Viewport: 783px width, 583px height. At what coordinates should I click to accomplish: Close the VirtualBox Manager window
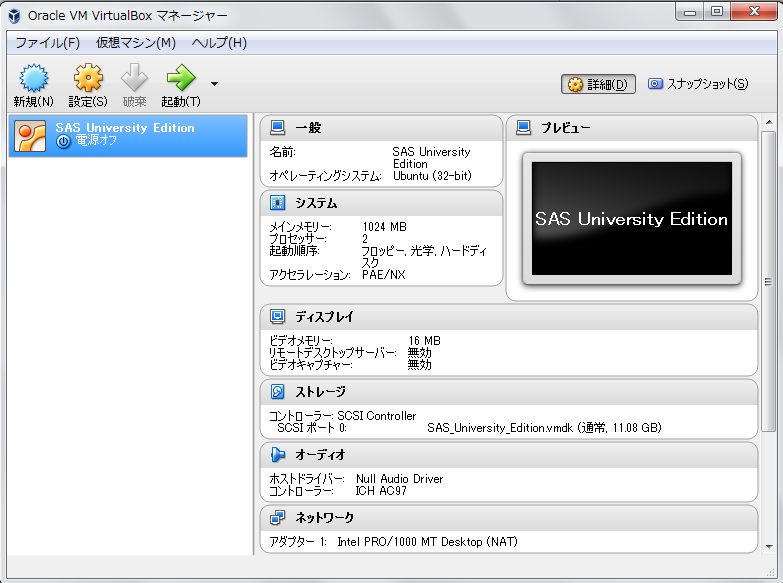tap(754, 12)
